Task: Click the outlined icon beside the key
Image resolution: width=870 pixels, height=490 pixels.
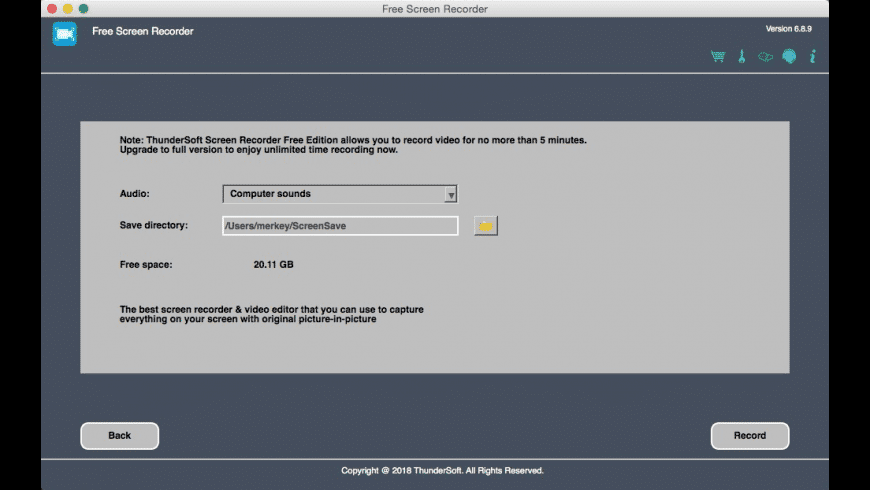Action: [x=765, y=57]
